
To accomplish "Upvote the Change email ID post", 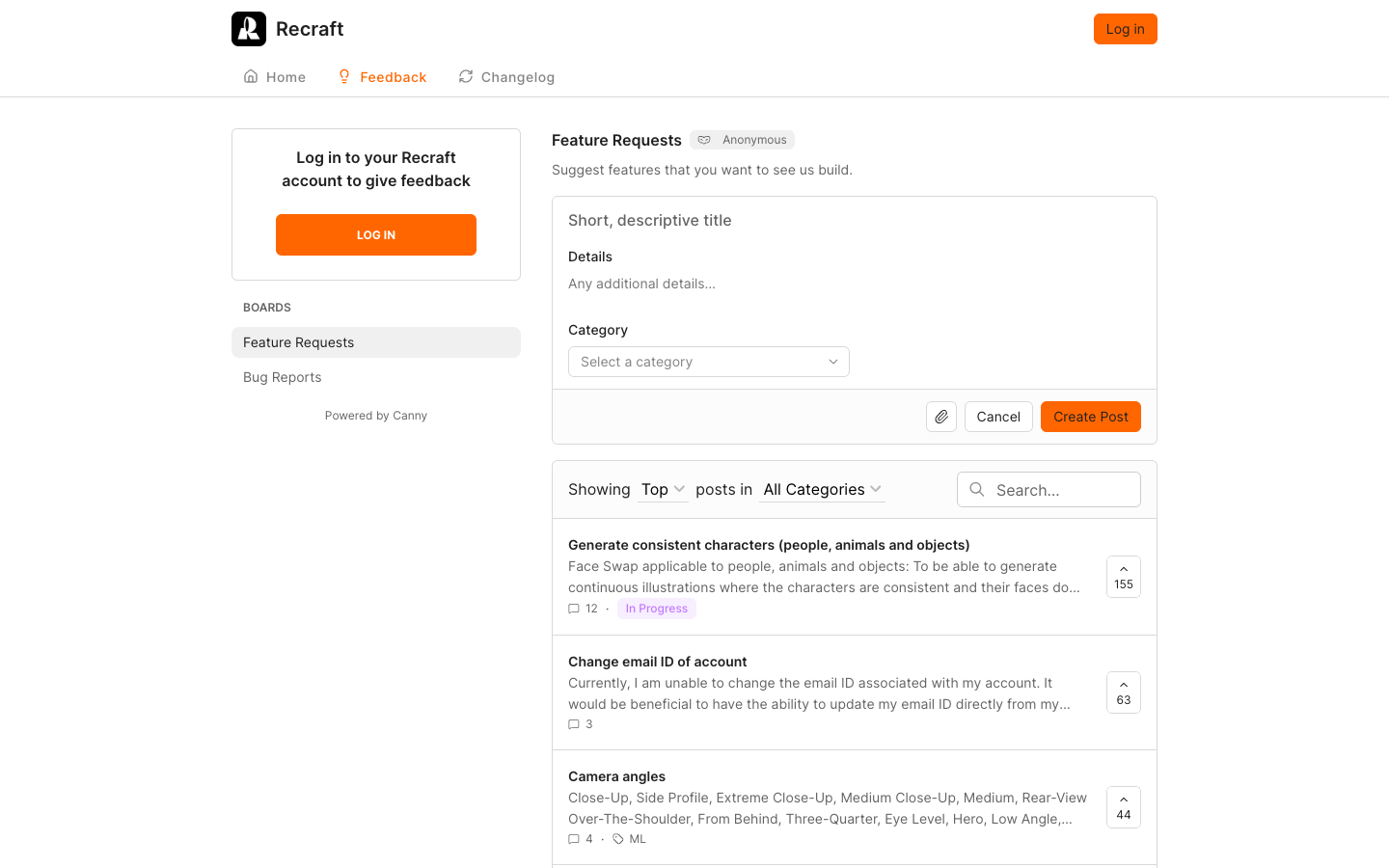I will [1124, 692].
